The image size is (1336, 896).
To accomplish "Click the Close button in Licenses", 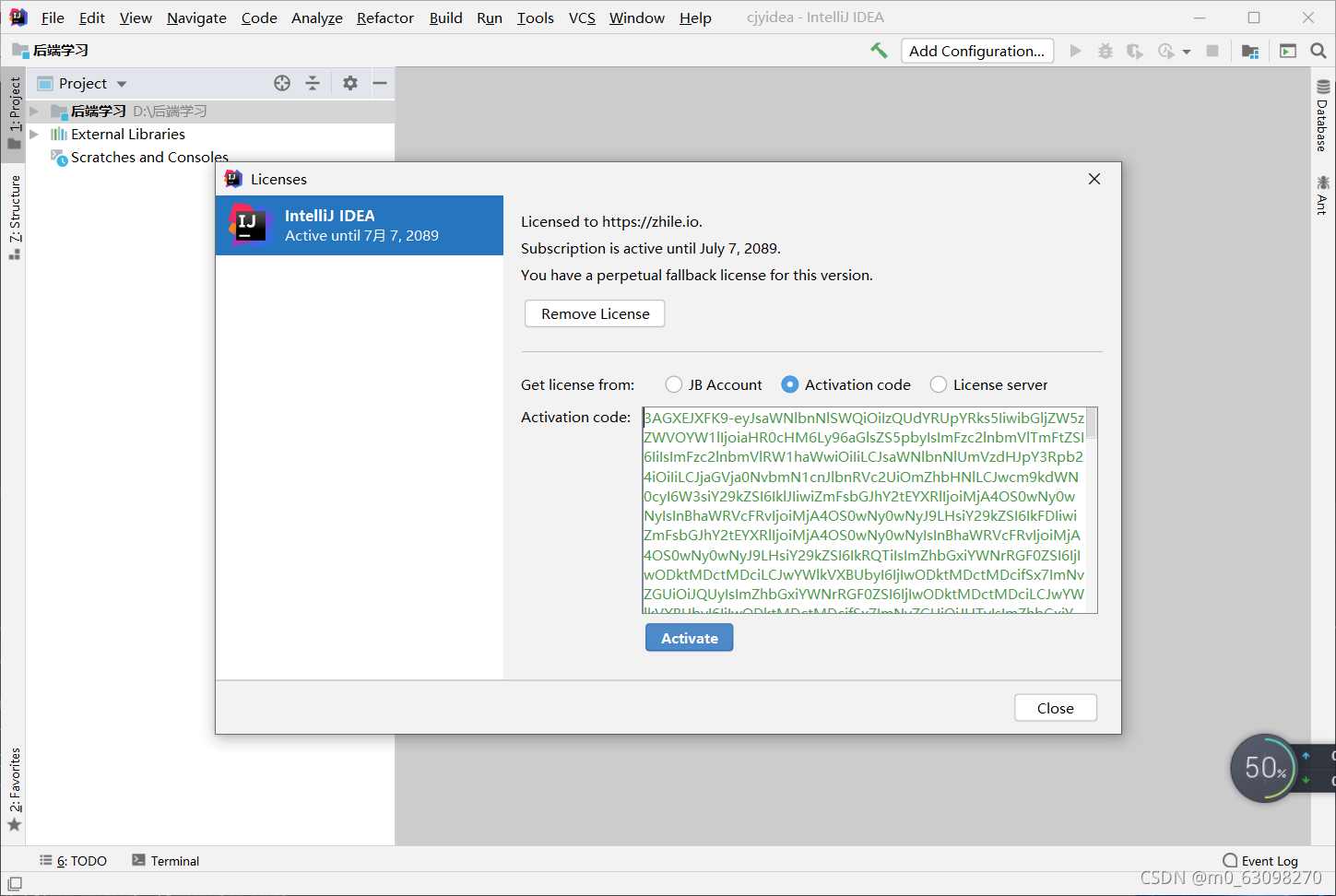I will [1056, 708].
